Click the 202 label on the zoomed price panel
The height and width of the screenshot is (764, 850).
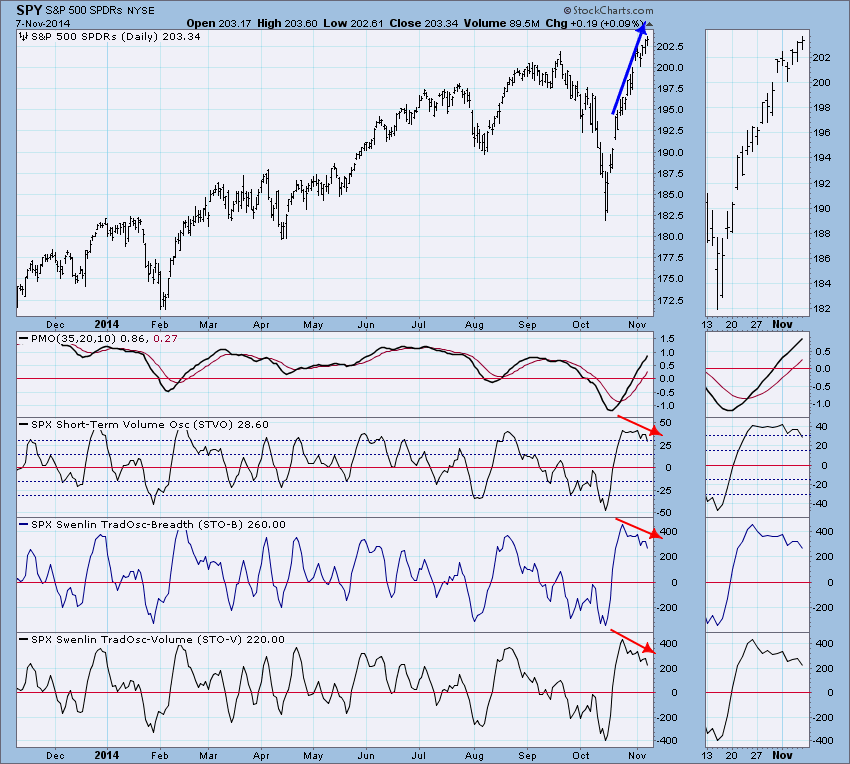coord(822,57)
